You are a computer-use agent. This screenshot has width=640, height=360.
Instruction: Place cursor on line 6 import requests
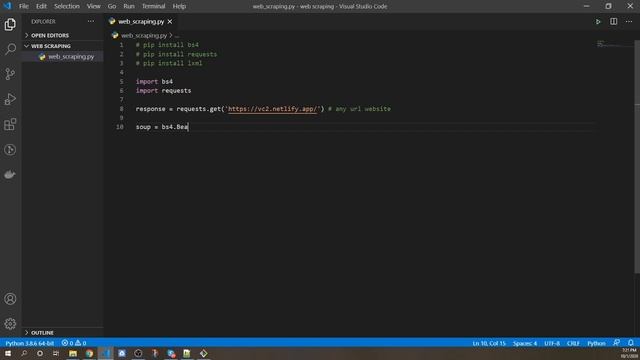tap(163, 90)
